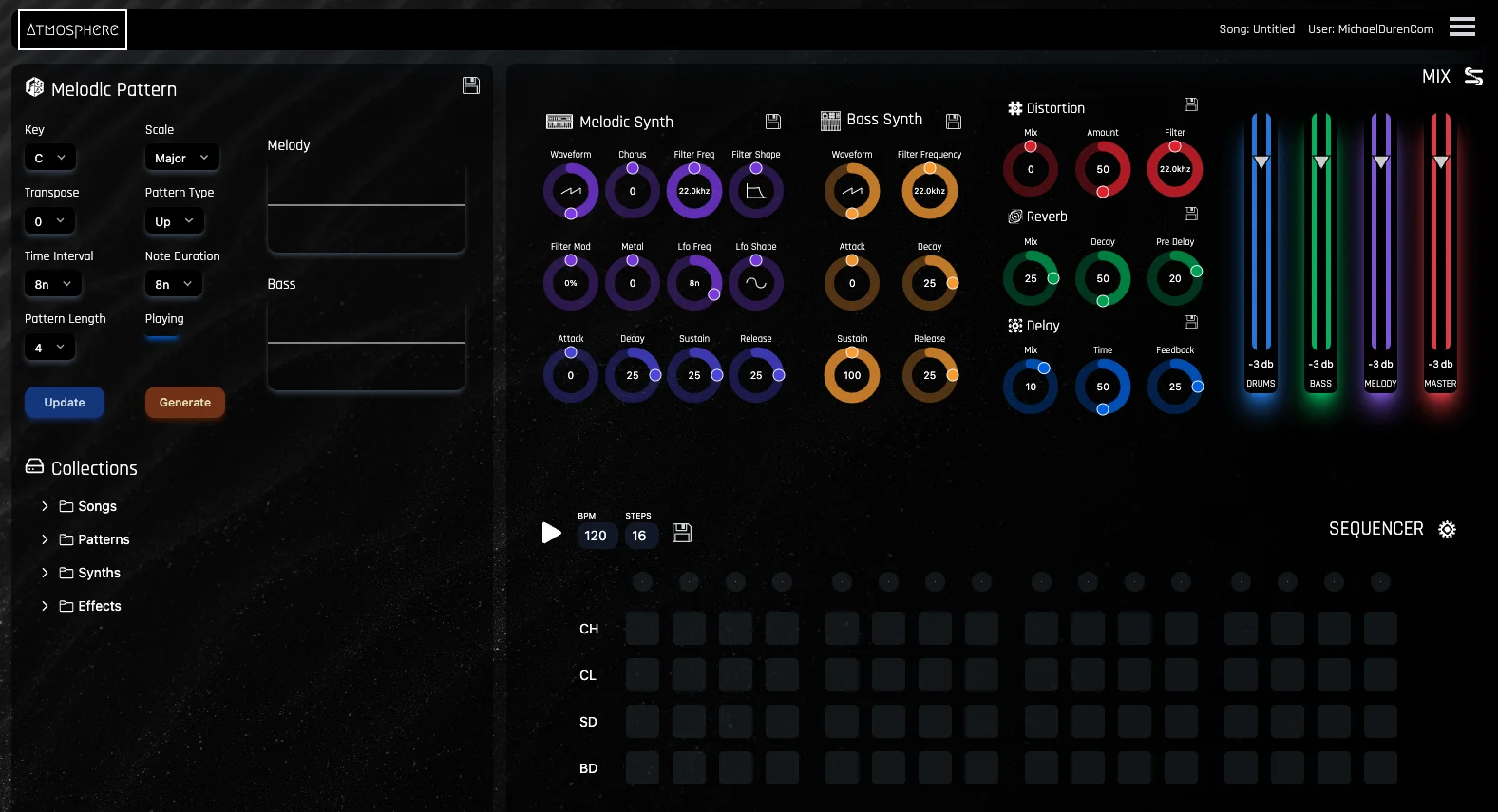The width and height of the screenshot is (1498, 812).
Task: Open the Note Duration dropdown
Action: [x=174, y=284]
